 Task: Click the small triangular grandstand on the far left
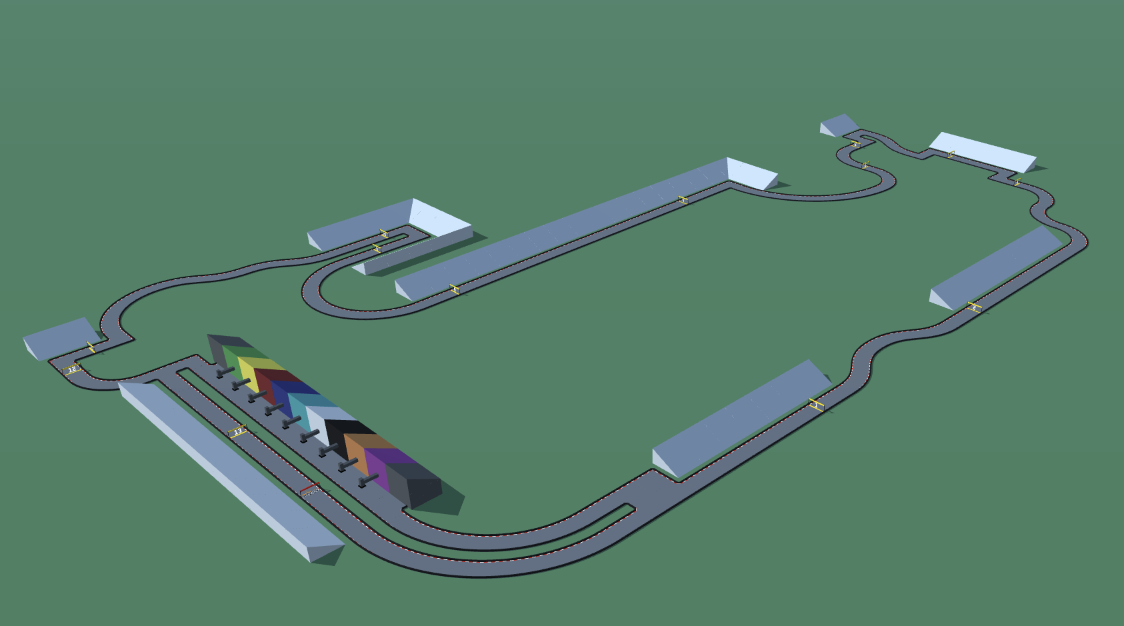pos(60,340)
